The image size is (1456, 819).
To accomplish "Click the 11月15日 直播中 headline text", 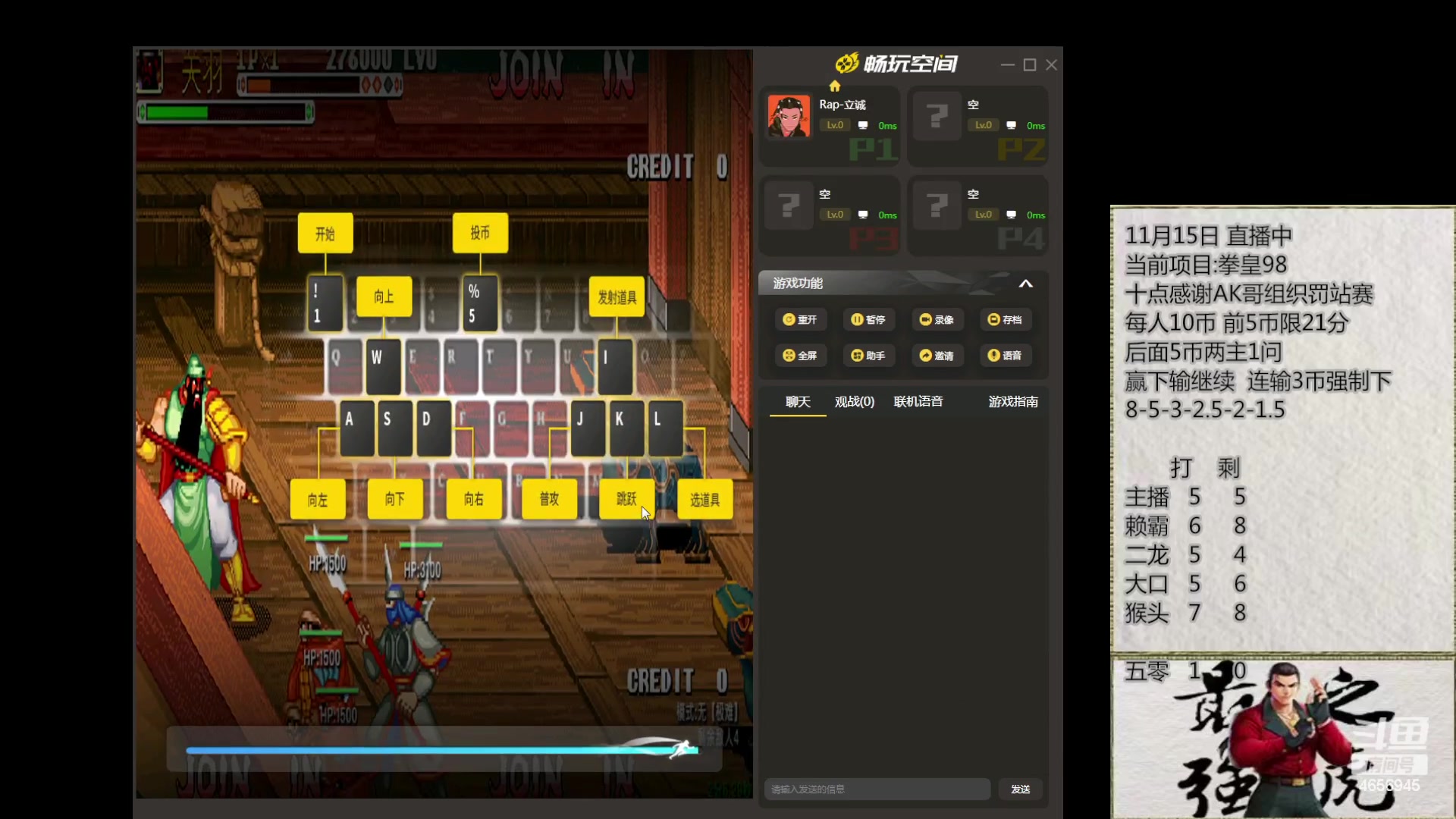I will coord(1209,236).
